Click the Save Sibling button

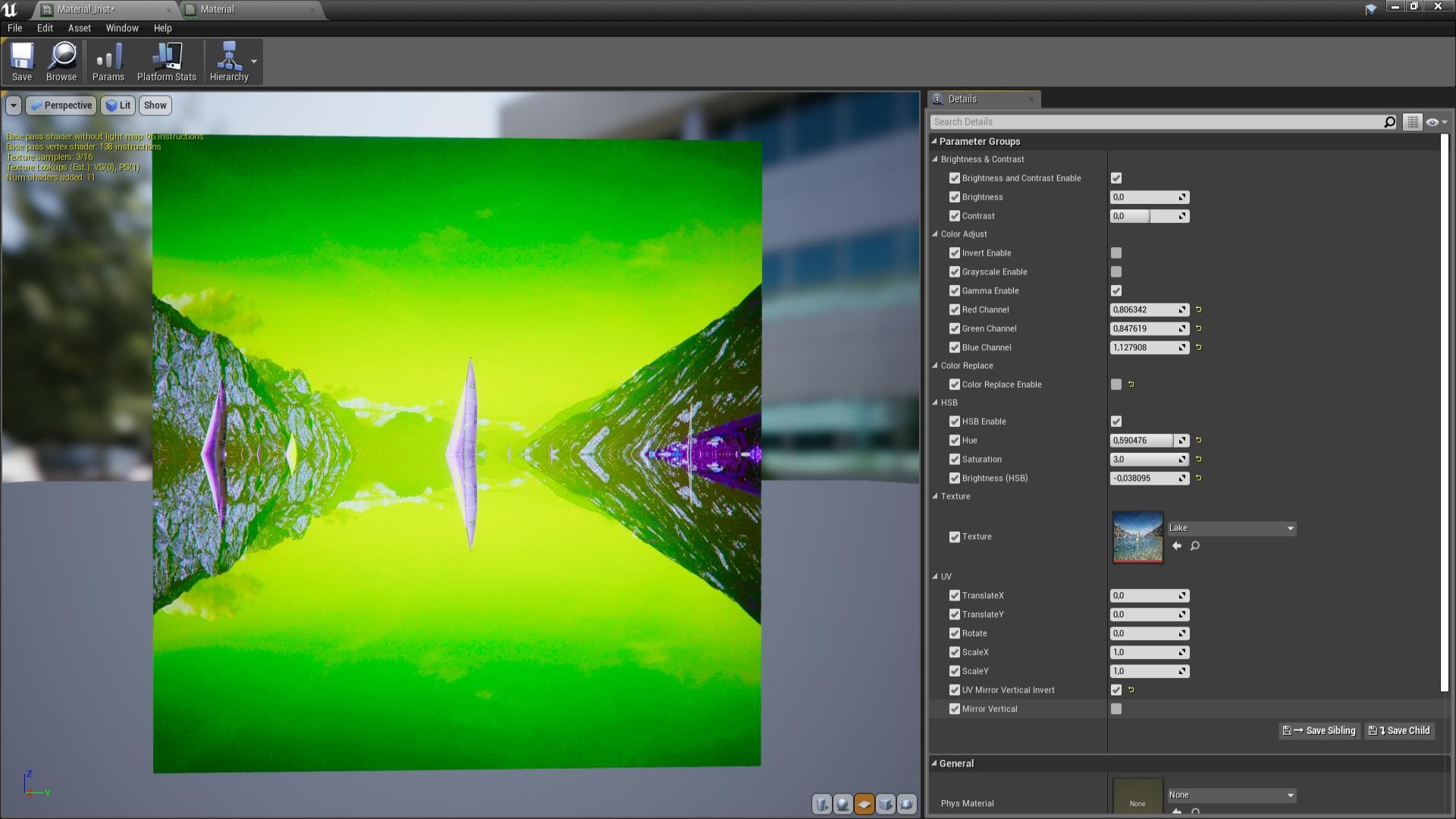(x=1319, y=730)
